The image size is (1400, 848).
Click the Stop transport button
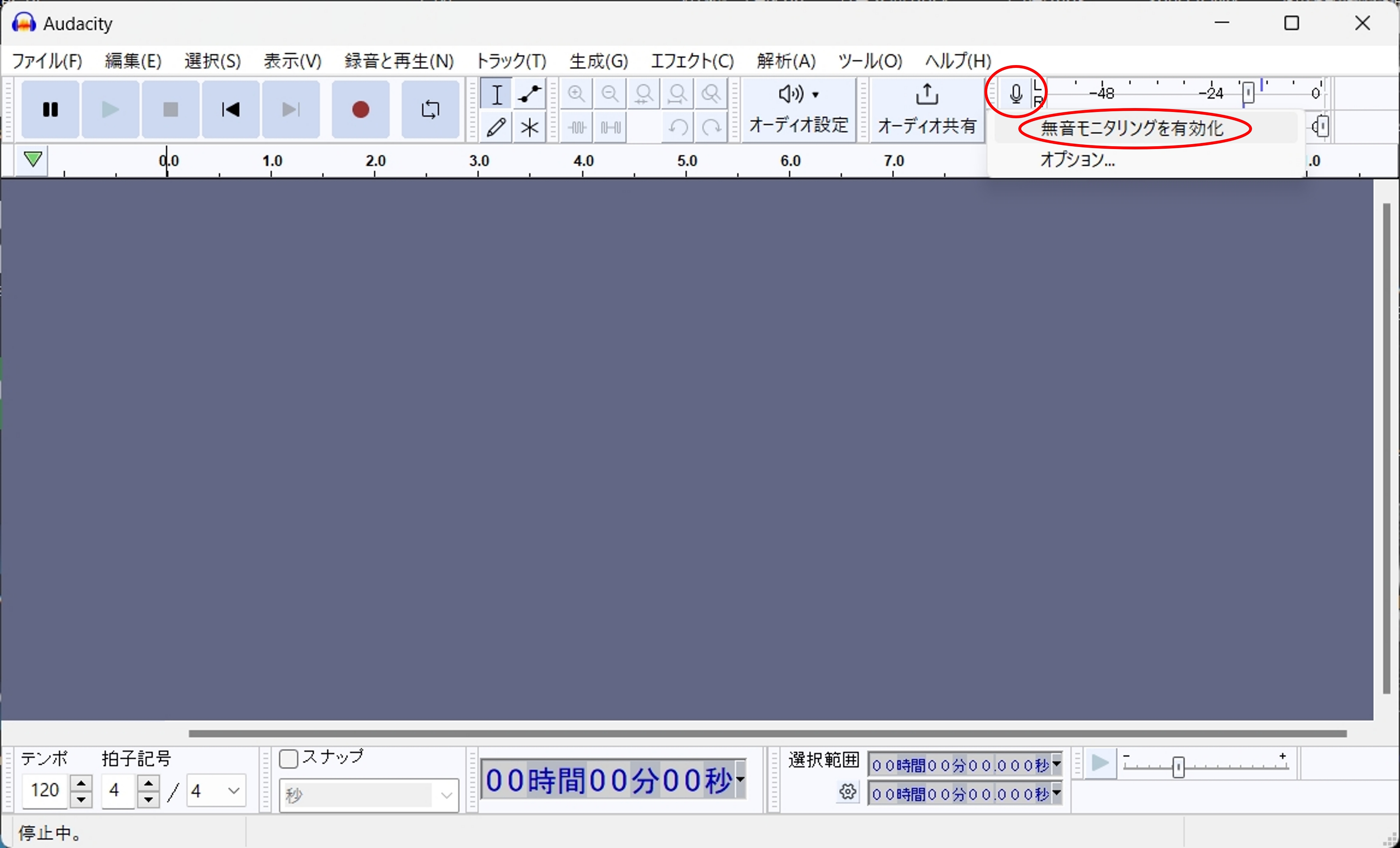point(170,109)
